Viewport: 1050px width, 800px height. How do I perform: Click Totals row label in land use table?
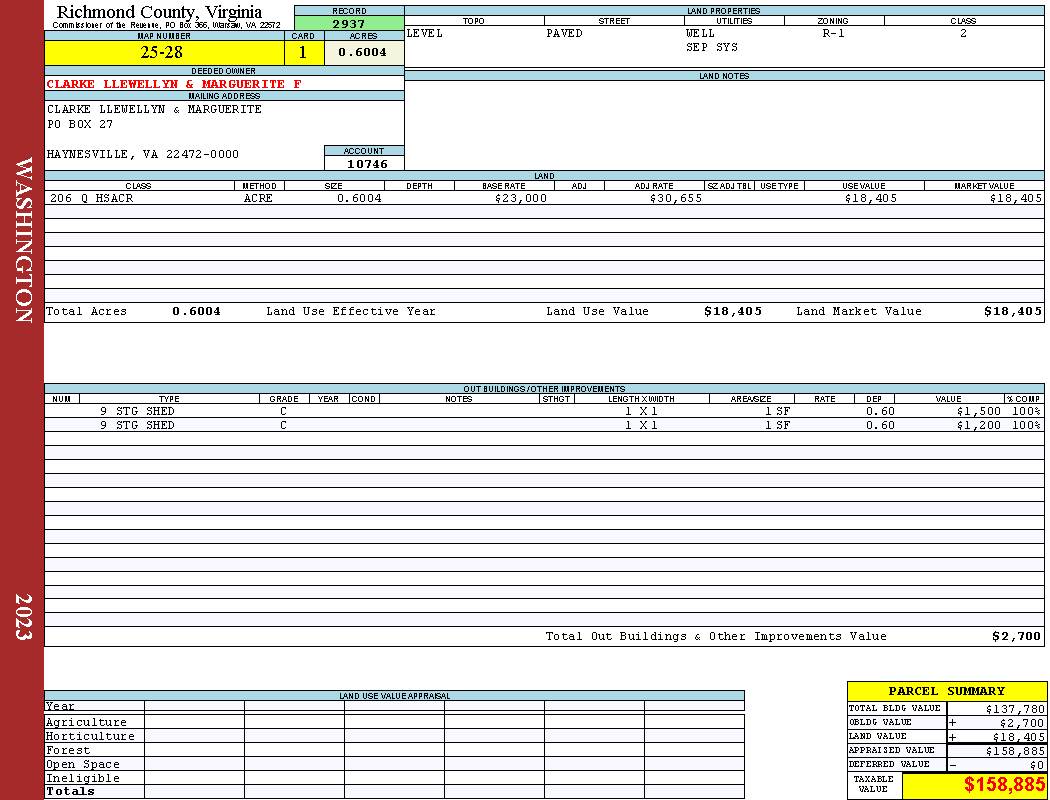click(x=70, y=791)
